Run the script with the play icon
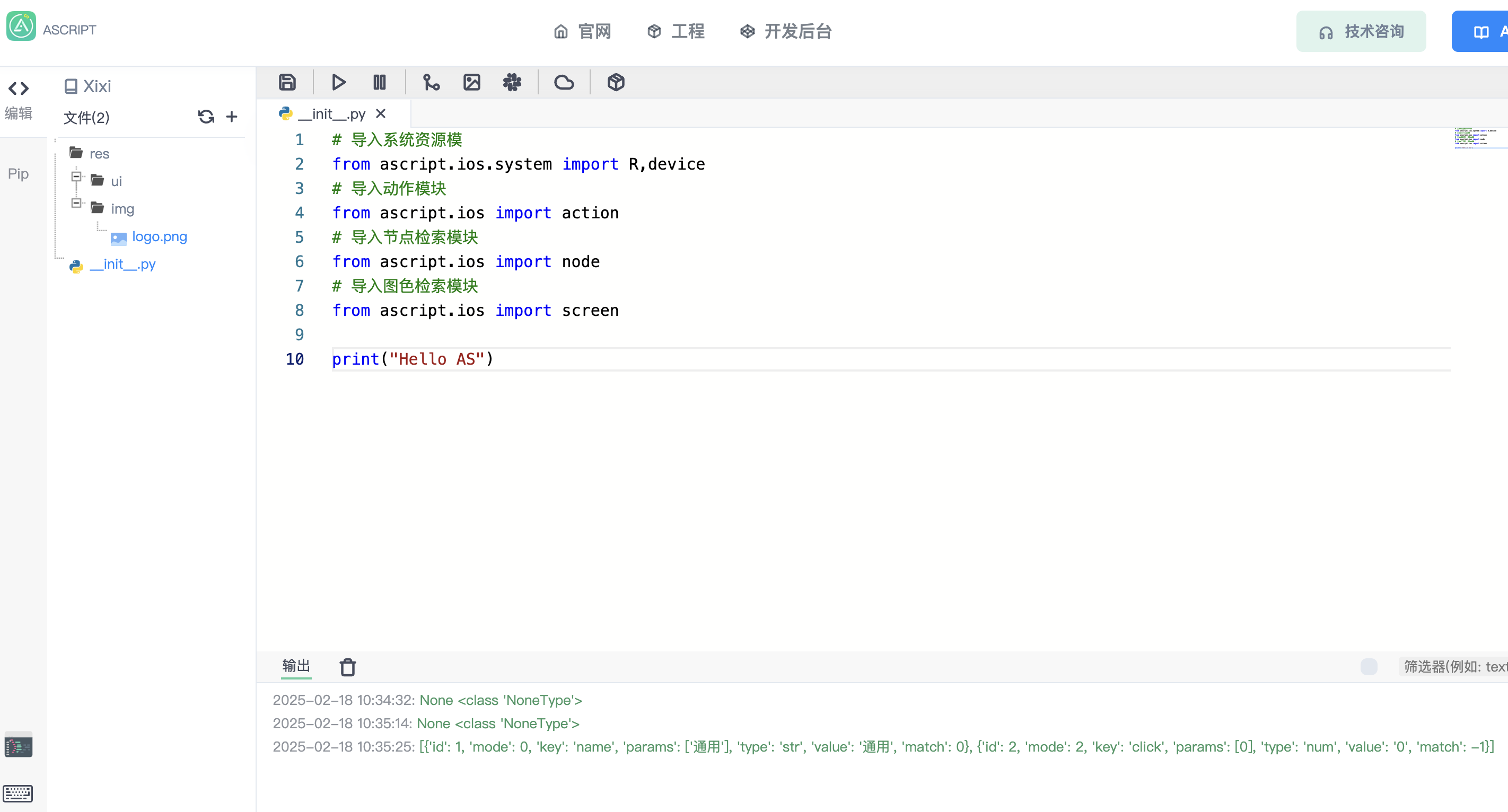This screenshot has width=1508, height=812. click(338, 83)
